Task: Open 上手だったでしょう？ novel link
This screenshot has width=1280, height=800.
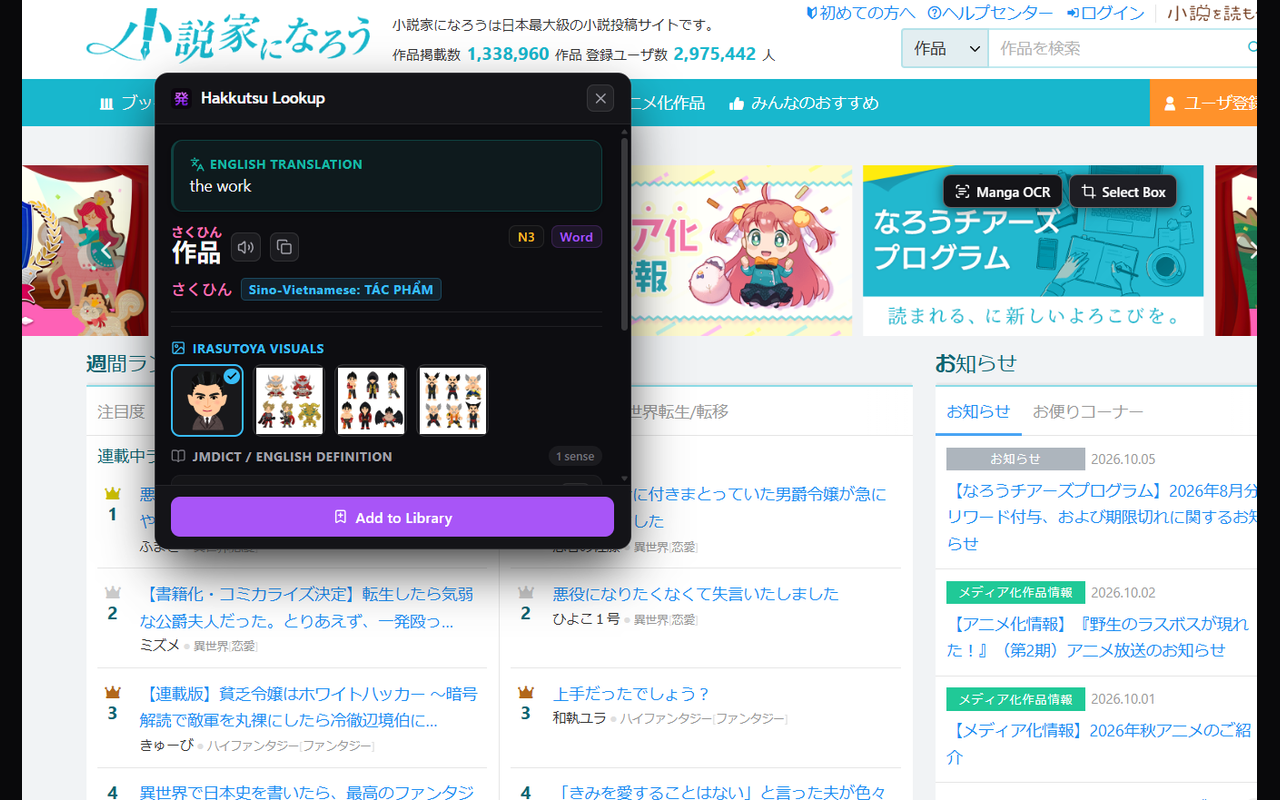Action: point(631,693)
